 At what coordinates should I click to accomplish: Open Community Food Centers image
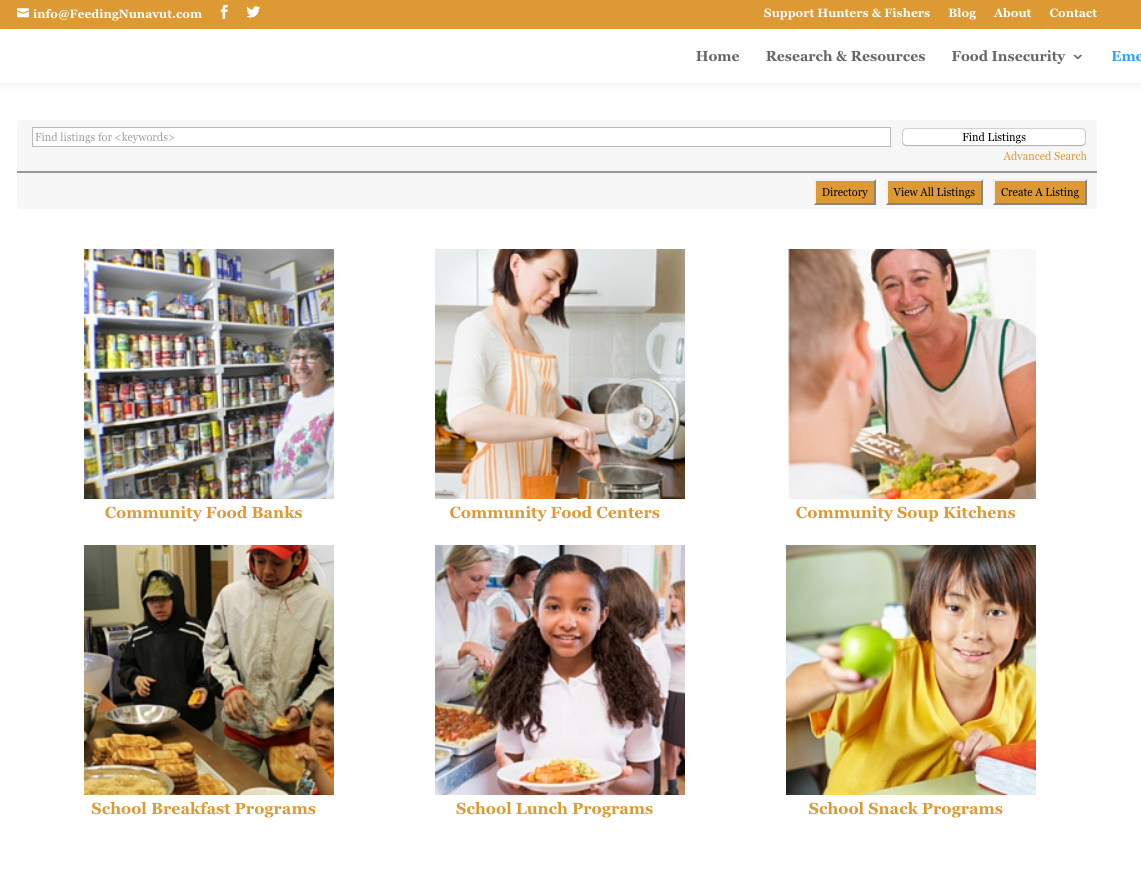pos(560,374)
